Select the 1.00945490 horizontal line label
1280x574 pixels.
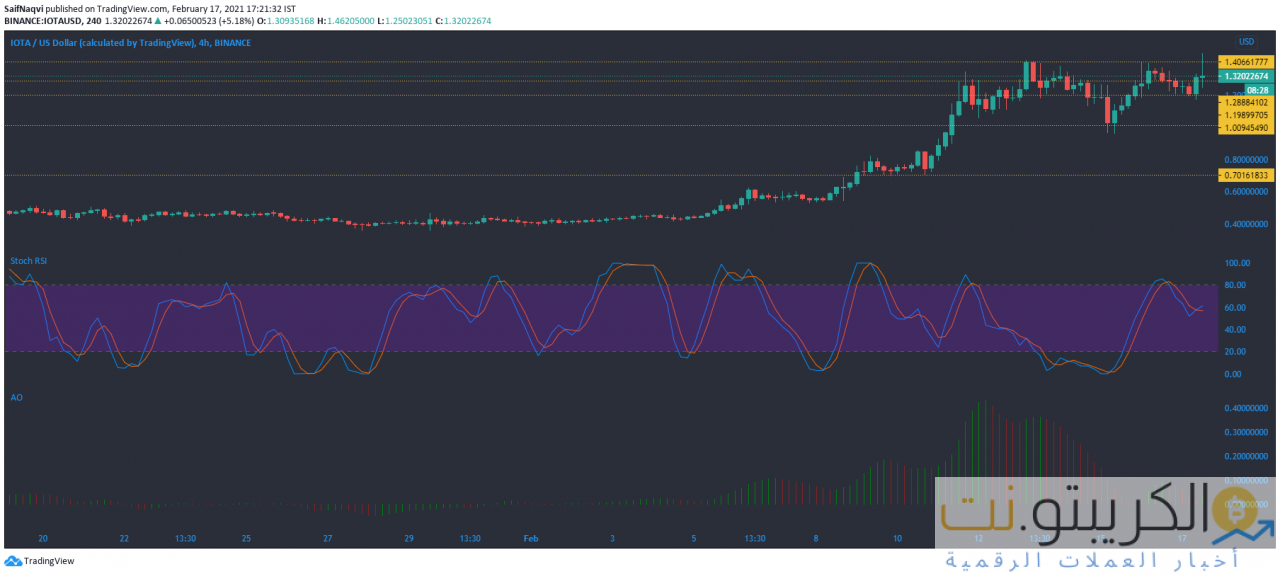pos(1245,128)
